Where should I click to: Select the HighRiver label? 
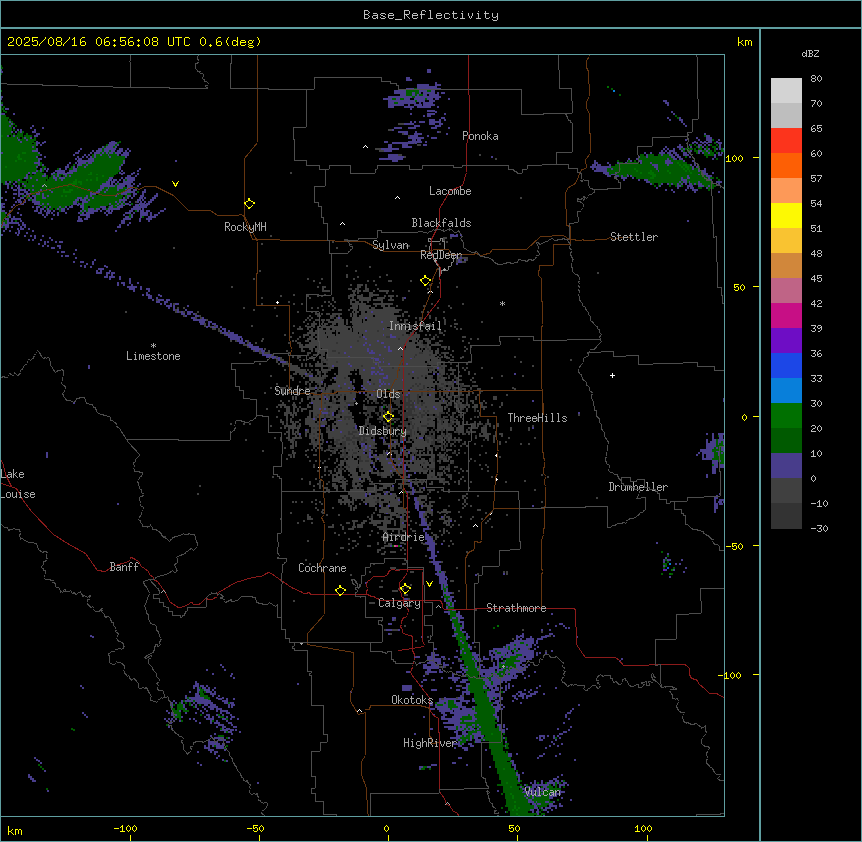[430, 743]
